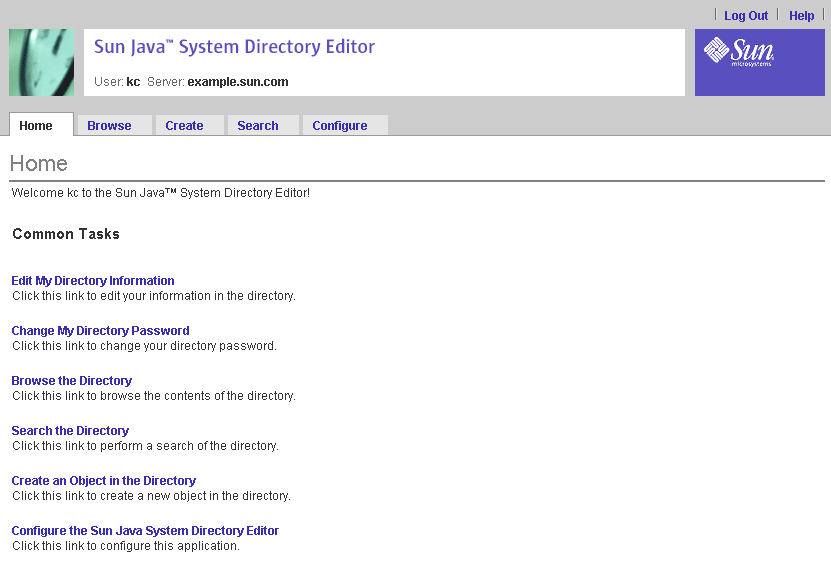Click the clock image thumbnail
Viewport: 831px width, 565px height.
pos(41,63)
